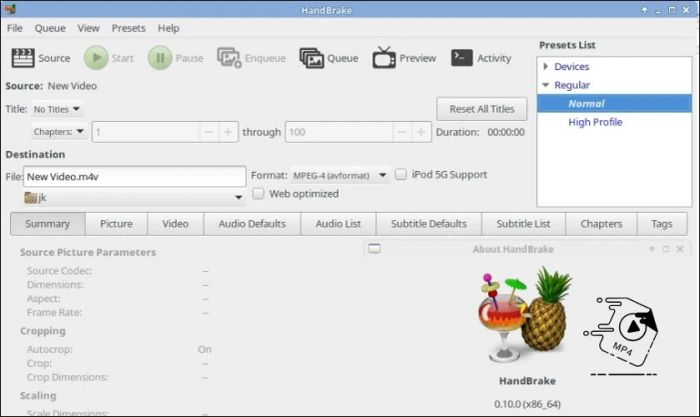Click the Source: New Video label
This screenshot has height=417, width=700.
point(51,86)
